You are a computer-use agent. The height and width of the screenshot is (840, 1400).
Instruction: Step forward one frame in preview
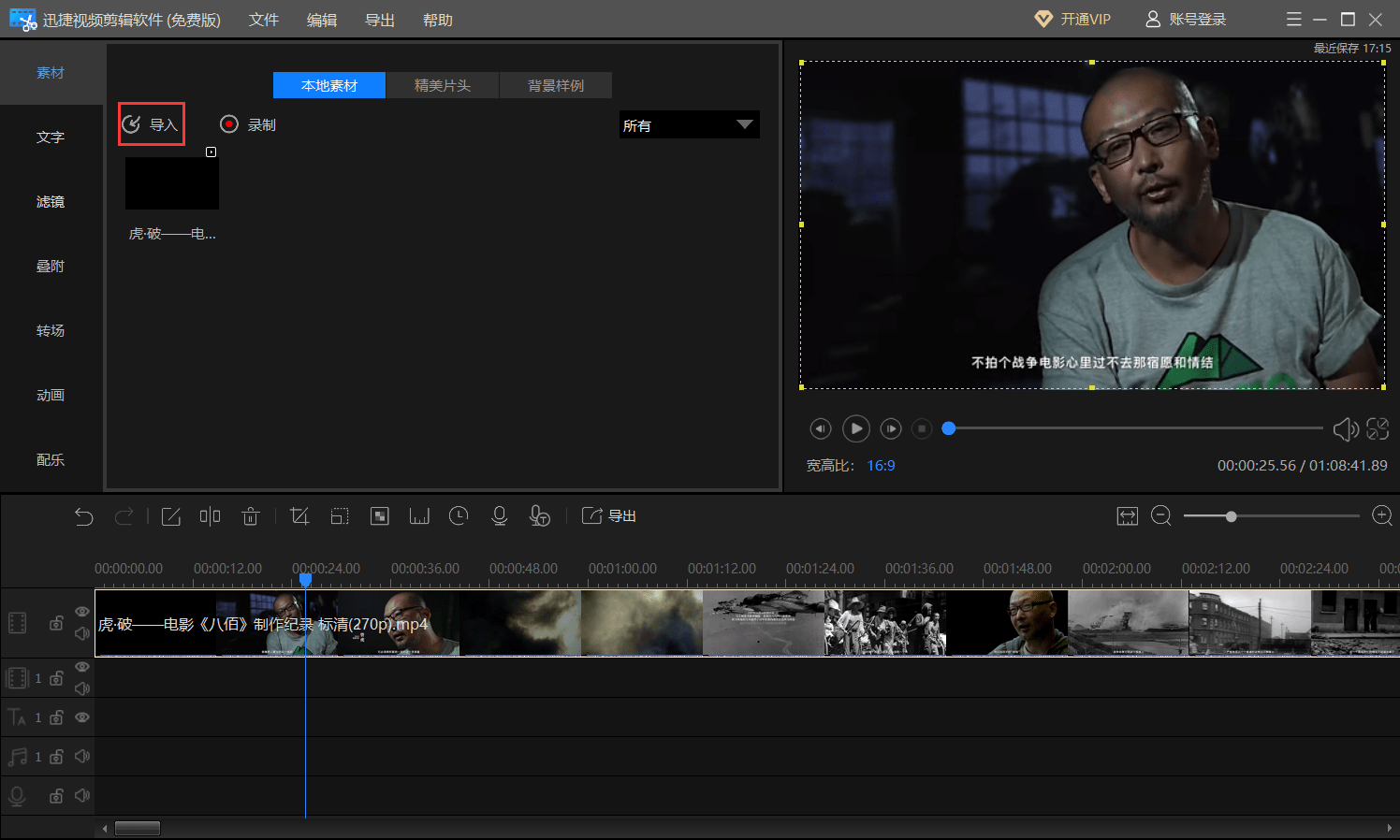[891, 428]
